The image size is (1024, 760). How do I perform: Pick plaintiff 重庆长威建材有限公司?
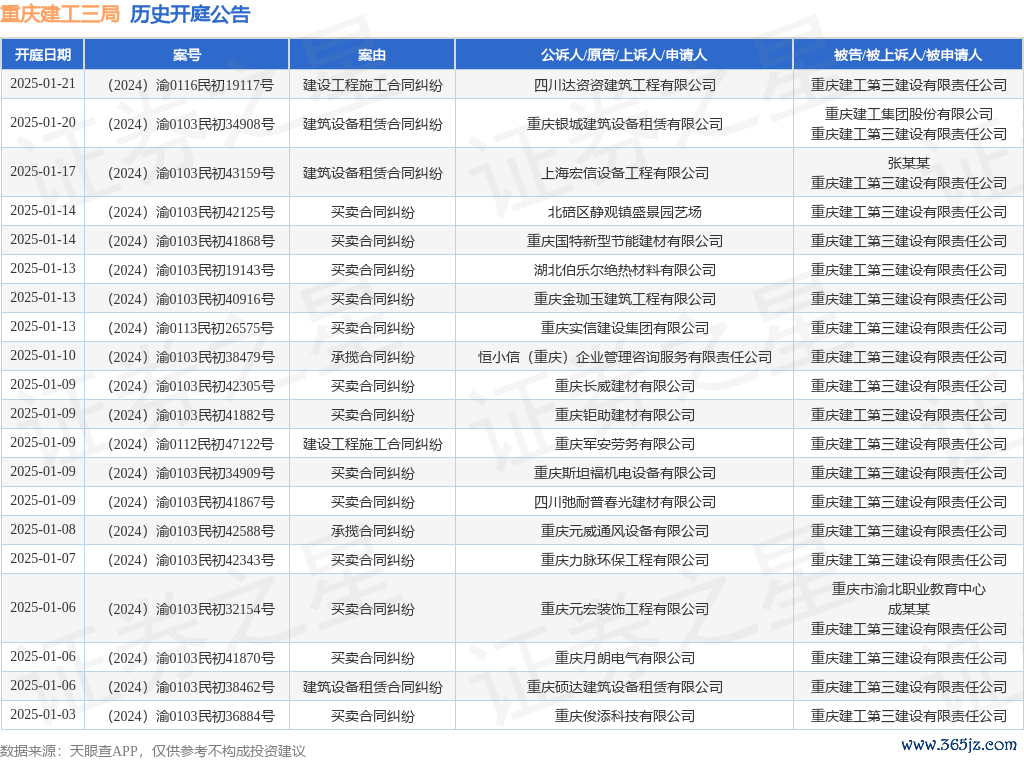point(624,386)
